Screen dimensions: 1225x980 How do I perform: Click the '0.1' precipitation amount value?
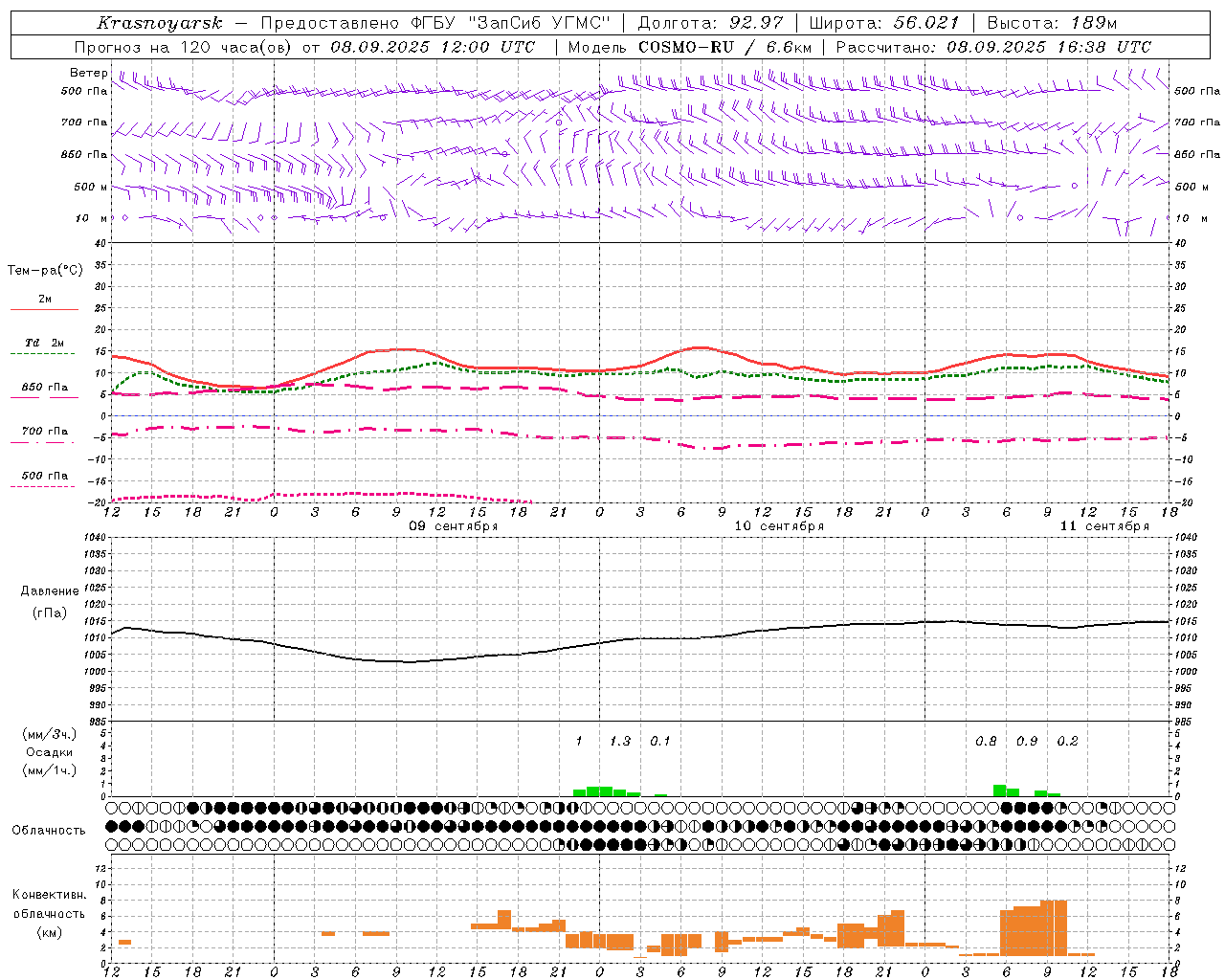coord(660,741)
